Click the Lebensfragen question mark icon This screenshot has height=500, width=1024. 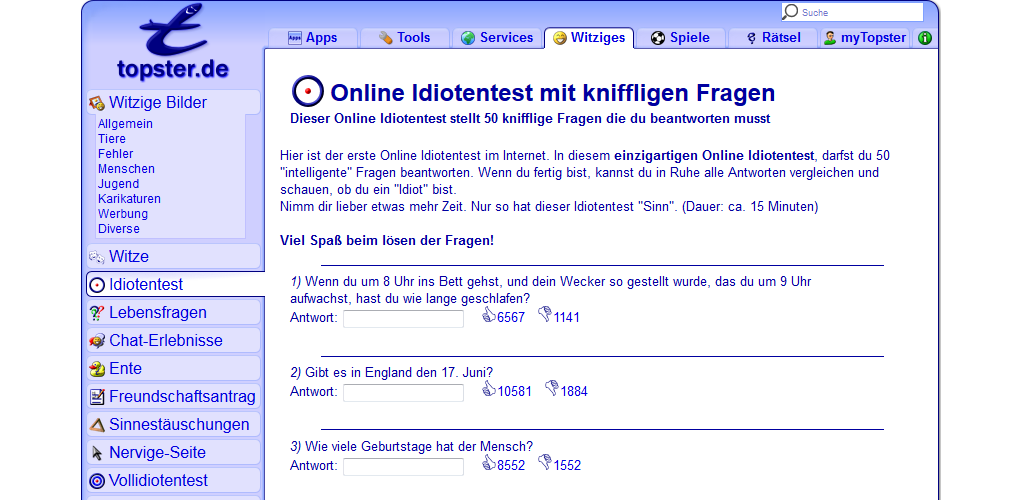[x=97, y=313]
